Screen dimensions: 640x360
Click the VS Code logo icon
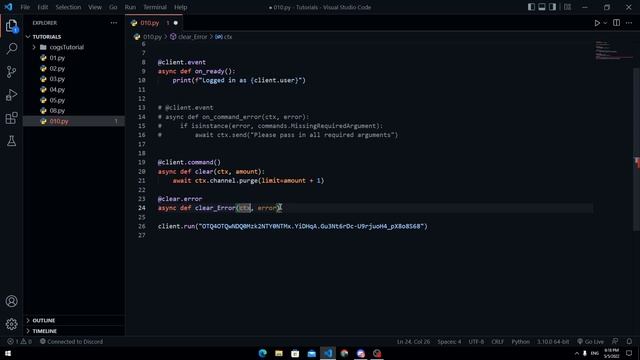coord(9,7)
